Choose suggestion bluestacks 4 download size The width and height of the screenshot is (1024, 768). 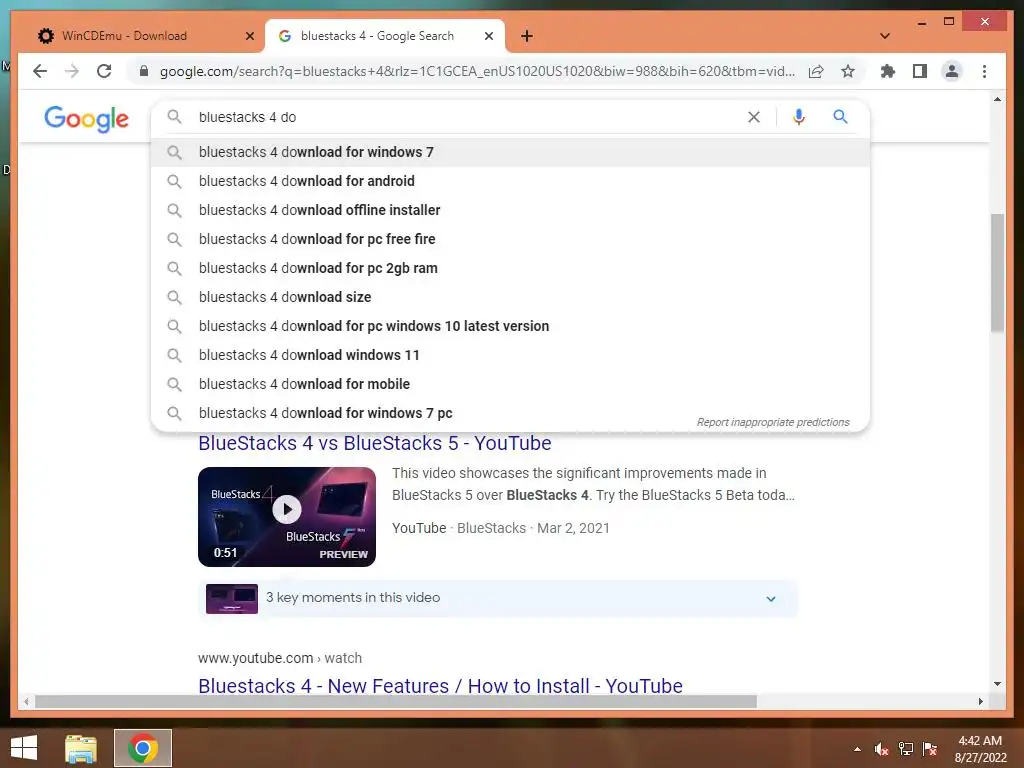pyautogui.click(x=510, y=296)
